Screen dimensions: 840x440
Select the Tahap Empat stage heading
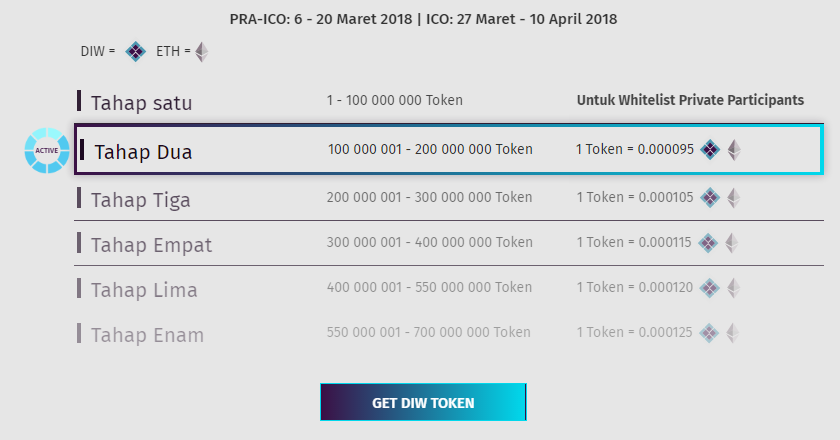point(152,245)
